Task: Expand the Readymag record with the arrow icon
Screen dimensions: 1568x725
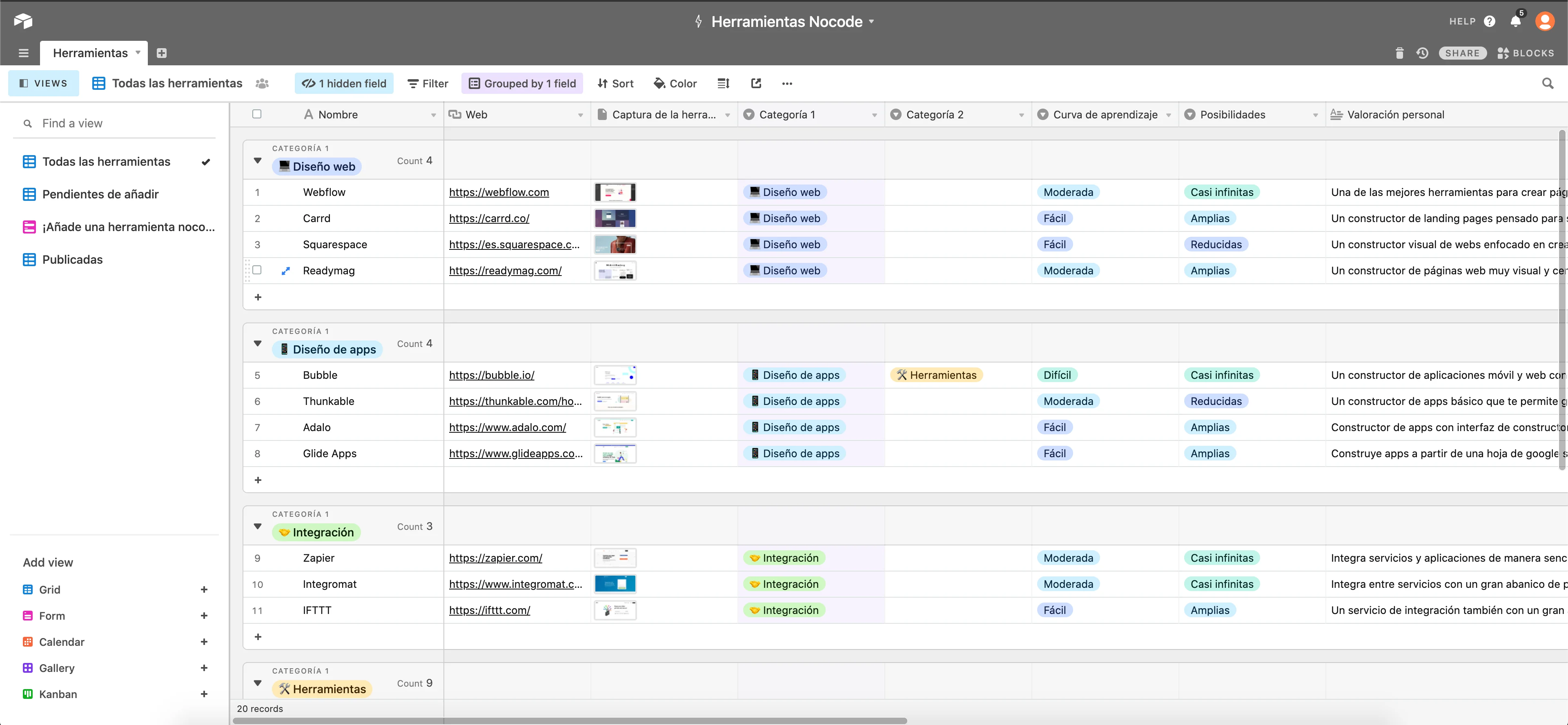Action: click(x=285, y=271)
